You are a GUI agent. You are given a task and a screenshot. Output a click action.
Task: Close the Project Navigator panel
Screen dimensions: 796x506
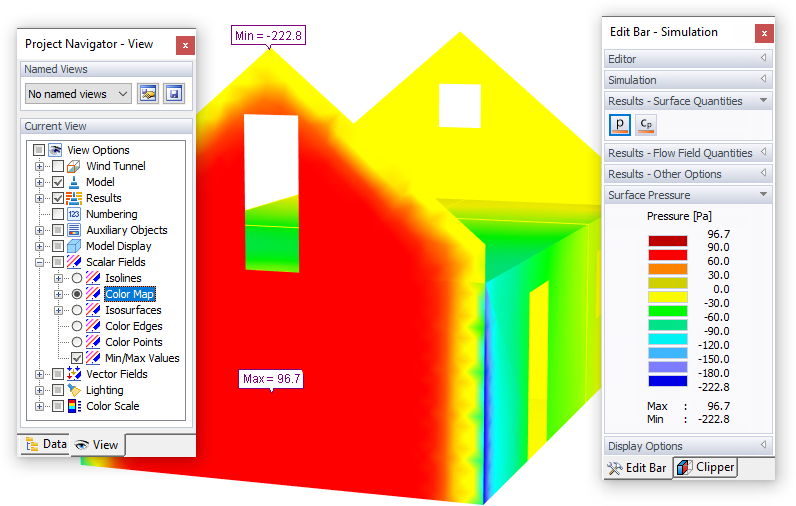click(x=185, y=45)
